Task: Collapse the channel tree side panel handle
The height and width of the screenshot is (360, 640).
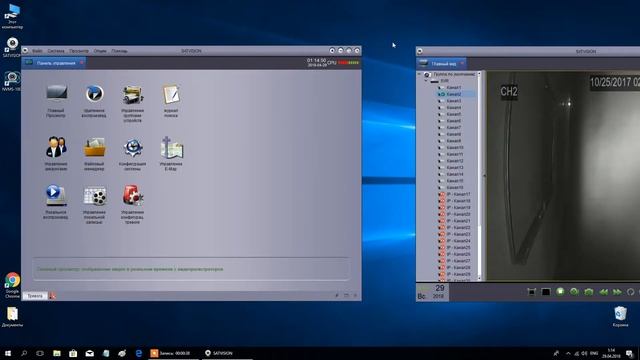Action: click(484, 176)
